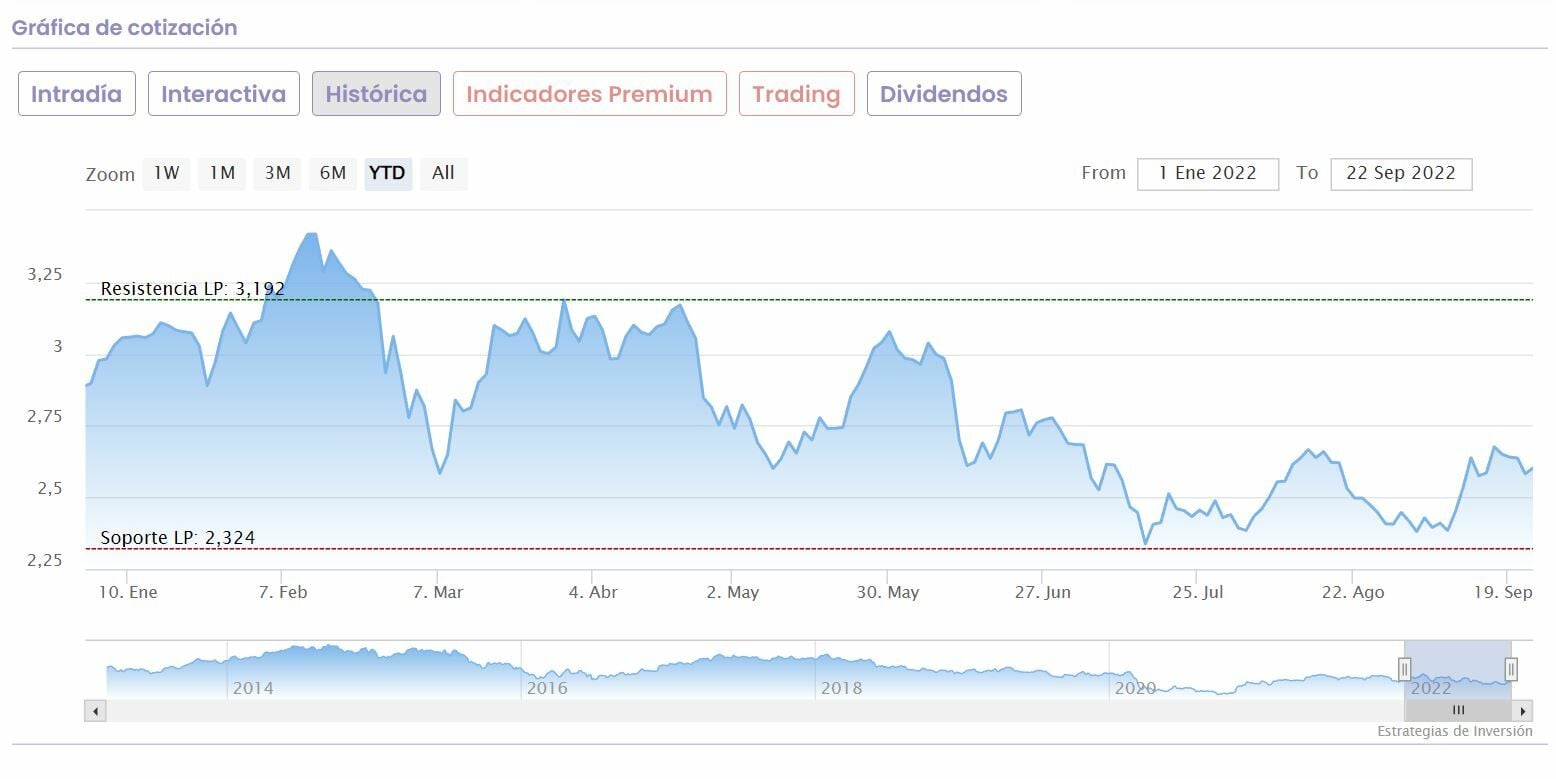Click the From date field
The image size is (1556, 779).
coord(1207,173)
